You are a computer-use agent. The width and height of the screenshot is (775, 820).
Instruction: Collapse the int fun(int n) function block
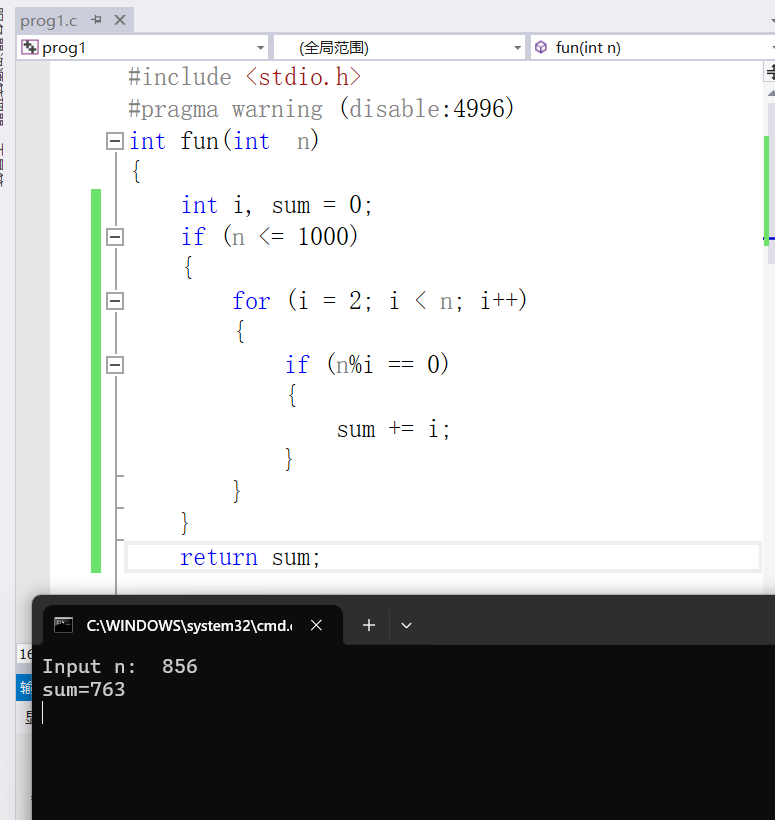point(115,141)
